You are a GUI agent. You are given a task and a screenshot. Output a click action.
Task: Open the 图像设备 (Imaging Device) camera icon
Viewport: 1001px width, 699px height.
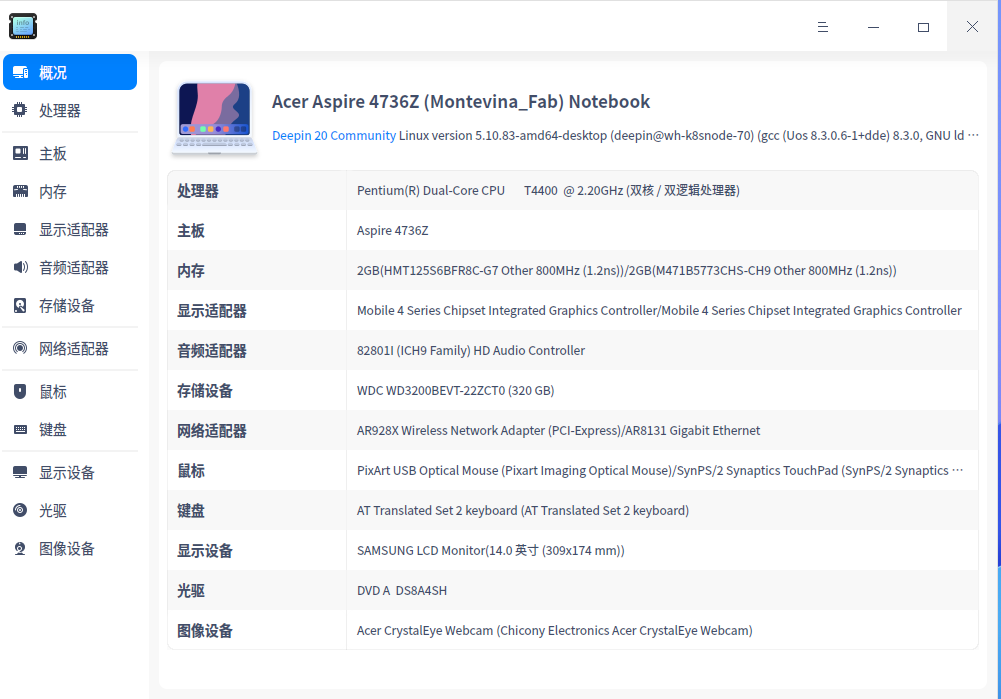click(x=18, y=548)
